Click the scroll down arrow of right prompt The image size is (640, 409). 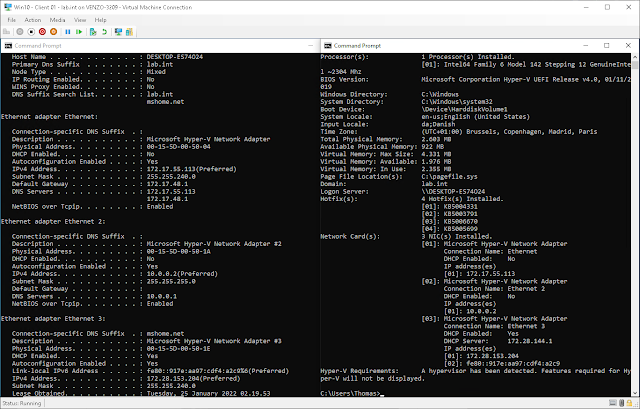pos(635,393)
